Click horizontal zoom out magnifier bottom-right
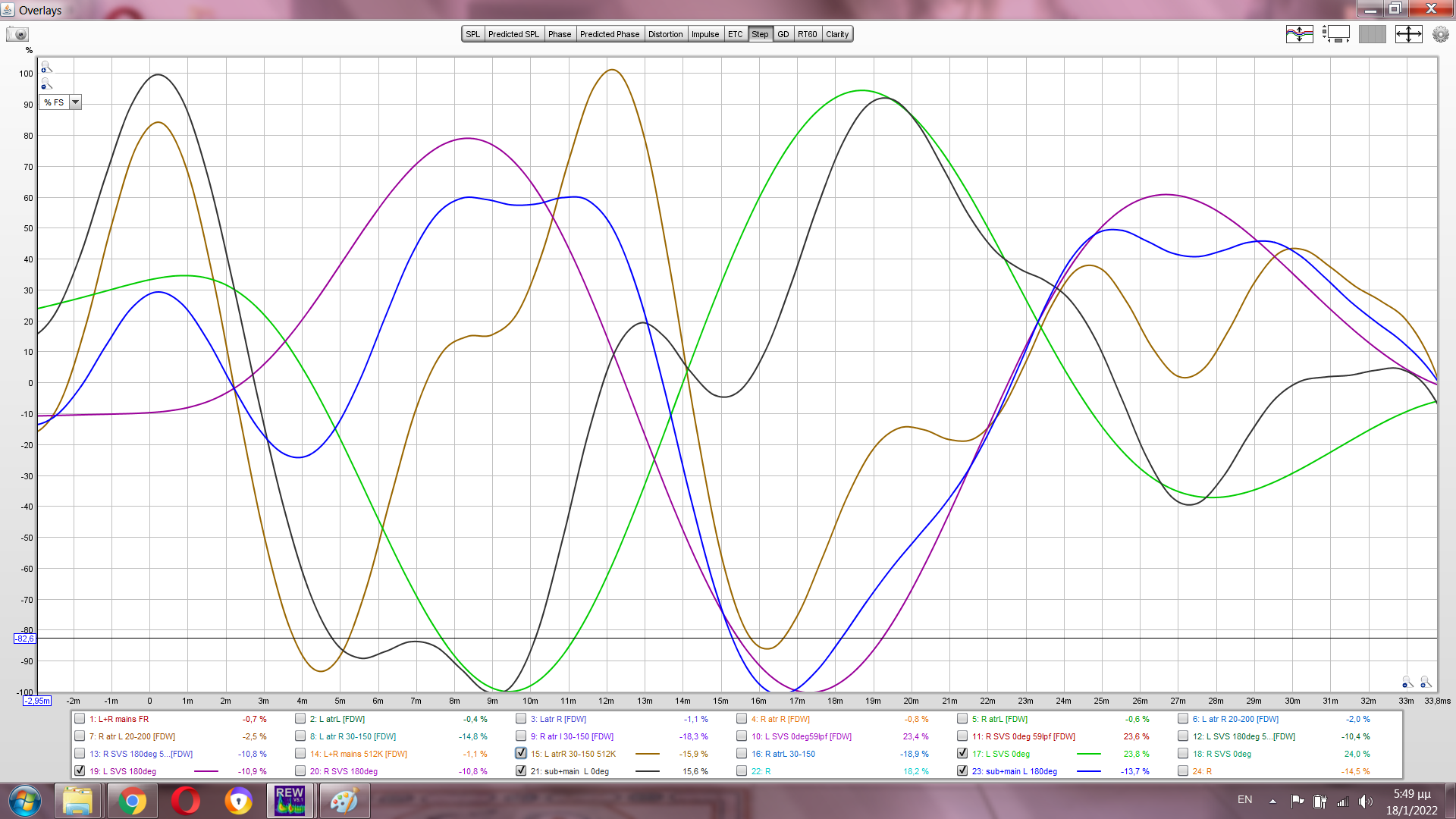Screen dimensions: 1456x819 (1407, 682)
